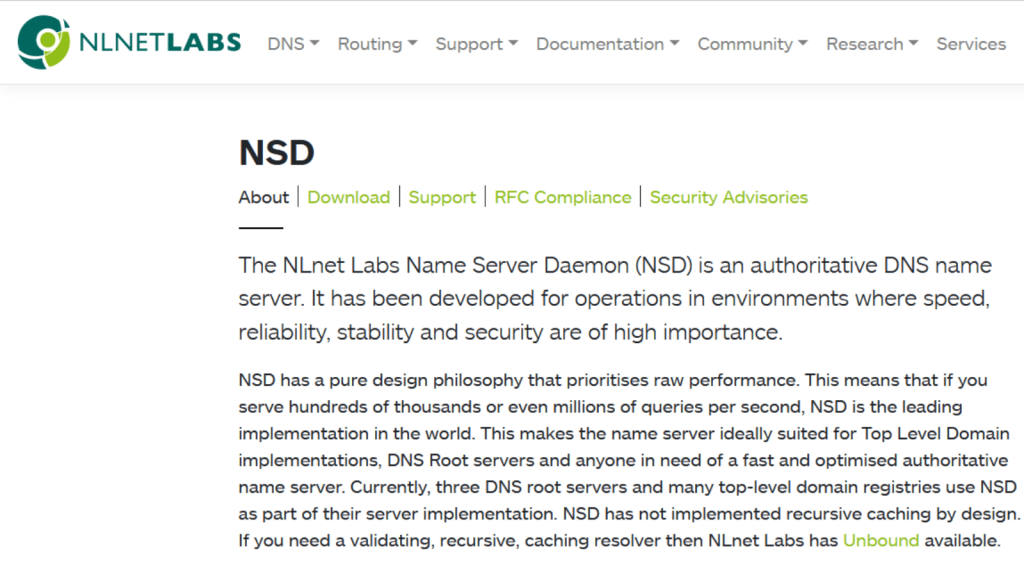The height and width of the screenshot is (576, 1024).
Task: Open the Community dropdown menu
Action: [753, 44]
